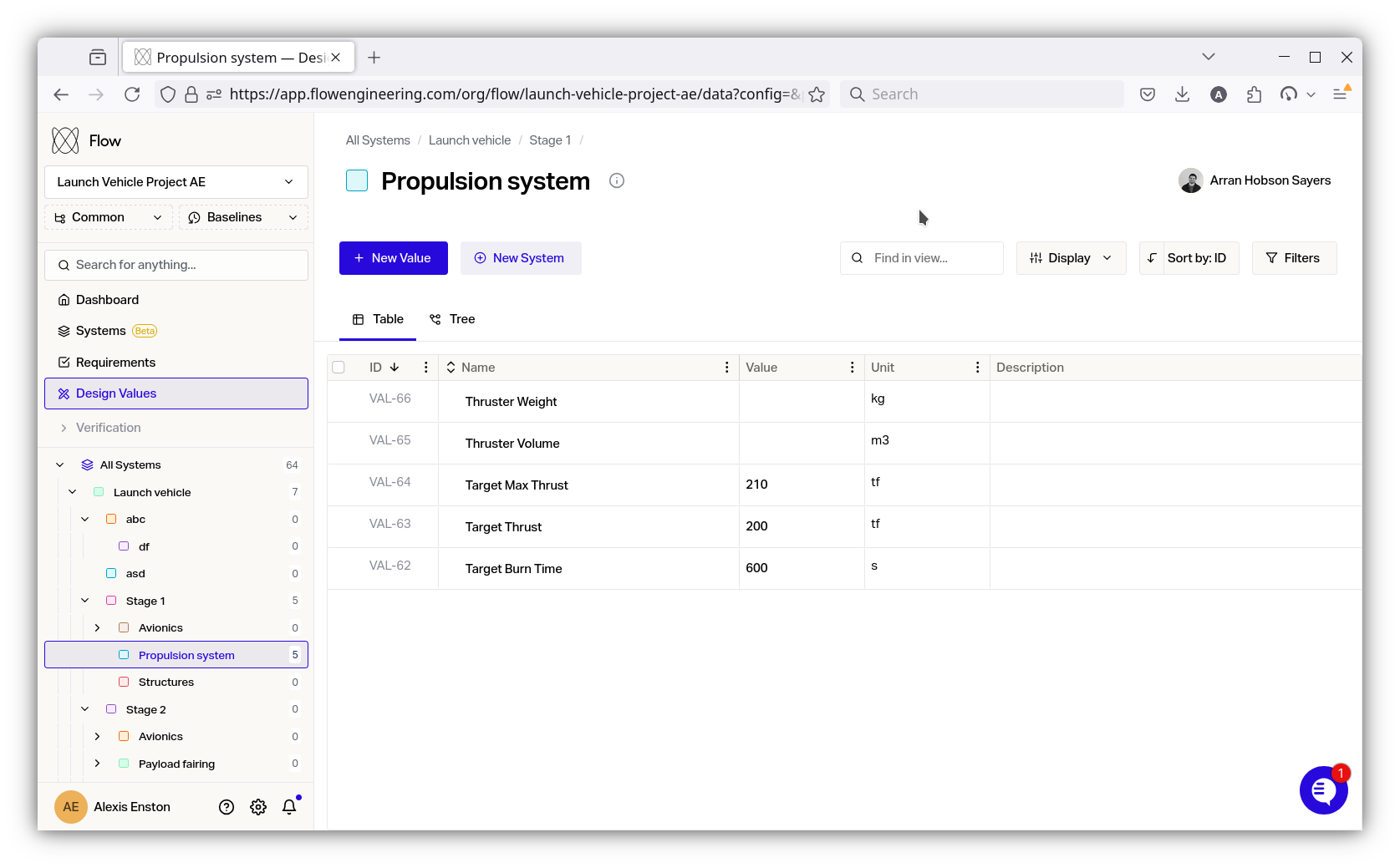Click the Name column sort arrows icon
Viewport: 1400px width, 868px height.
[451, 368]
